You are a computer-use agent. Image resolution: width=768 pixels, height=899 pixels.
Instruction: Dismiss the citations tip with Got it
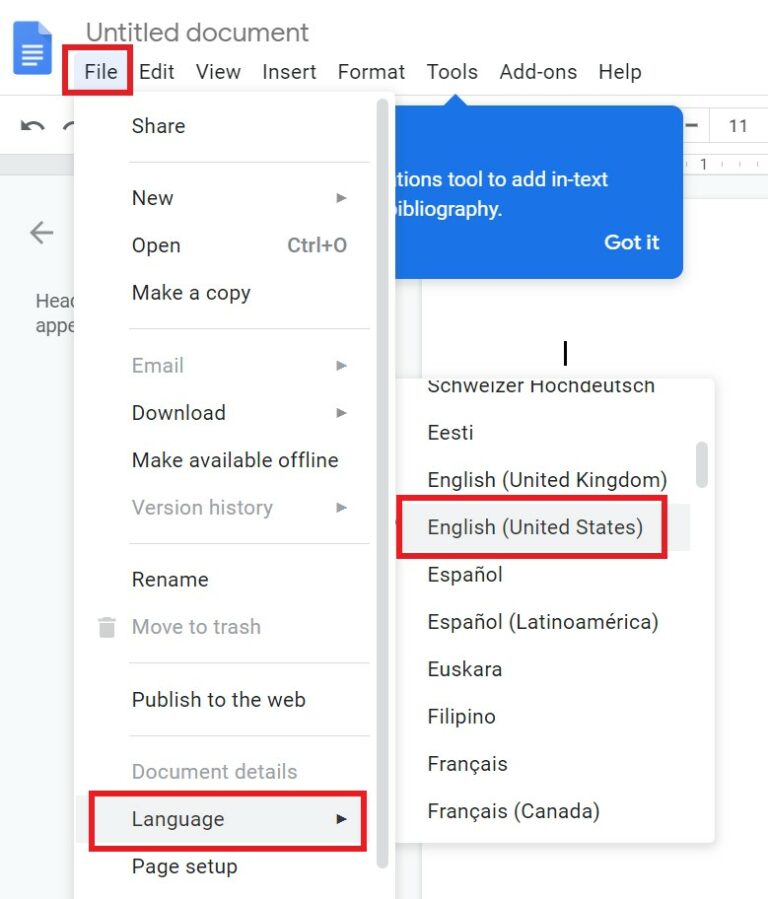[631, 242]
